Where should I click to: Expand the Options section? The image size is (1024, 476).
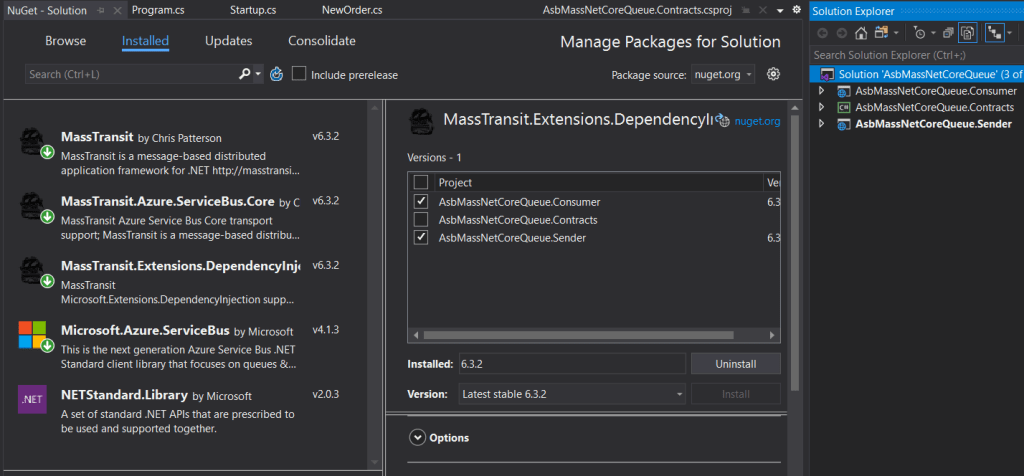click(x=416, y=438)
